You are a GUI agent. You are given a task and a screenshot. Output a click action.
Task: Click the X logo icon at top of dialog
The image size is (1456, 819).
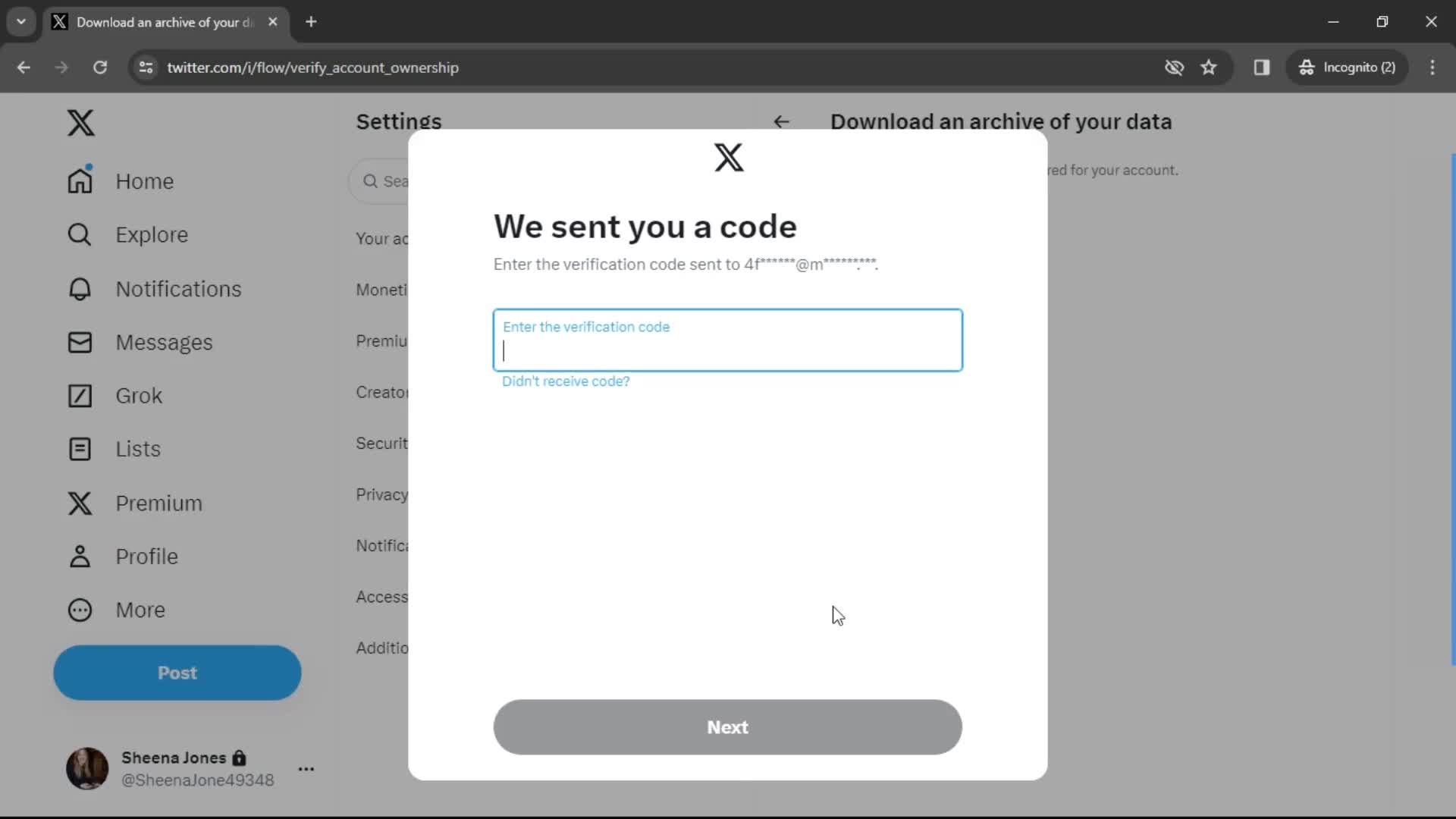pyautogui.click(x=728, y=157)
